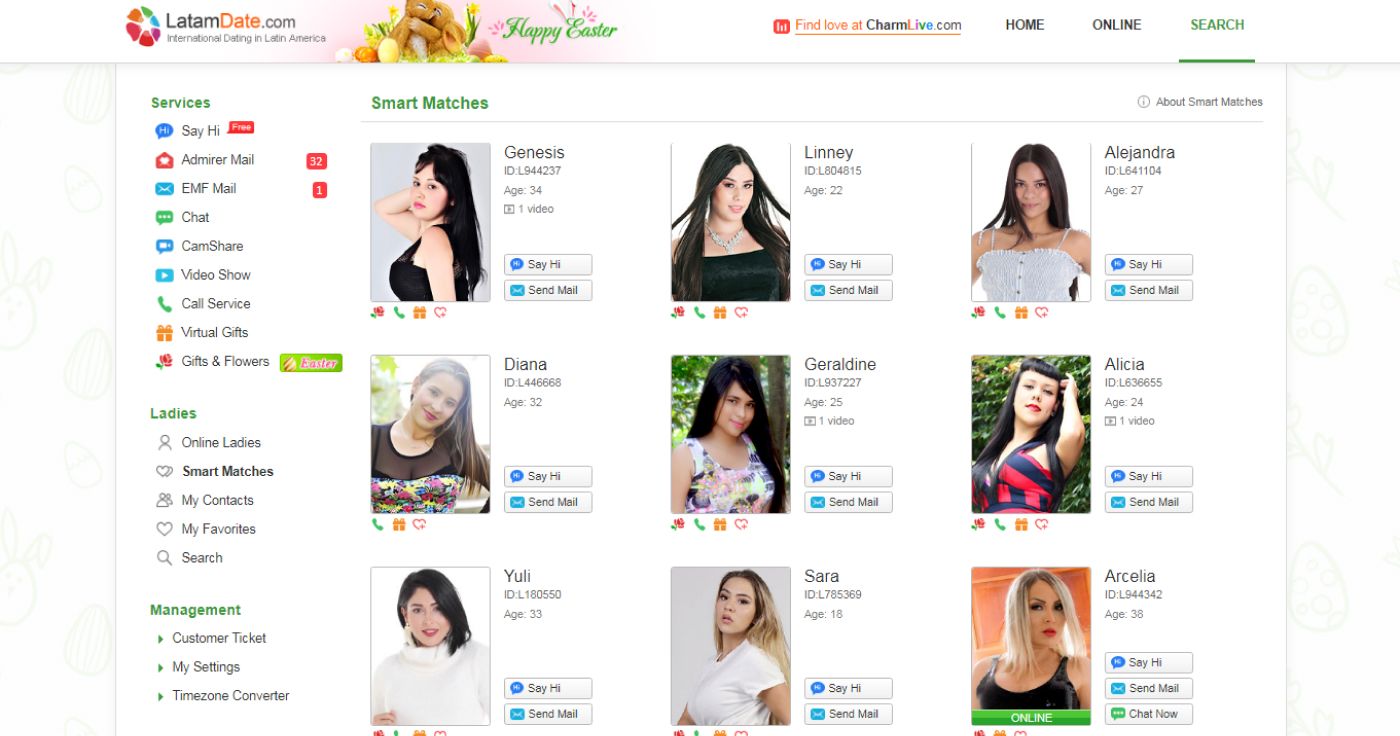Image resolution: width=1400 pixels, height=736 pixels.
Task: Open CamShare service in the sidebar
Action: click(212, 246)
